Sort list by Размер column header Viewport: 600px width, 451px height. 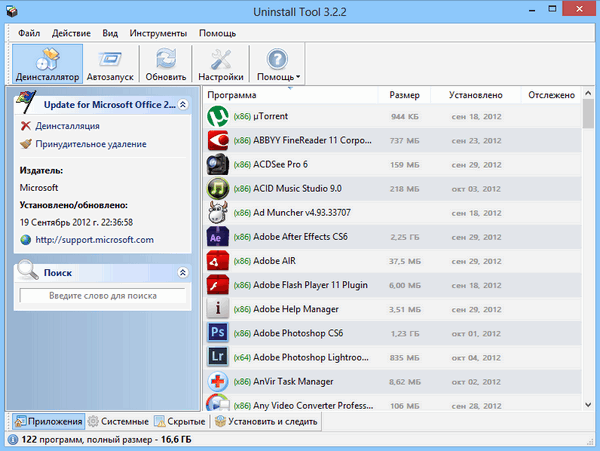pyautogui.click(x=404, y=95)
